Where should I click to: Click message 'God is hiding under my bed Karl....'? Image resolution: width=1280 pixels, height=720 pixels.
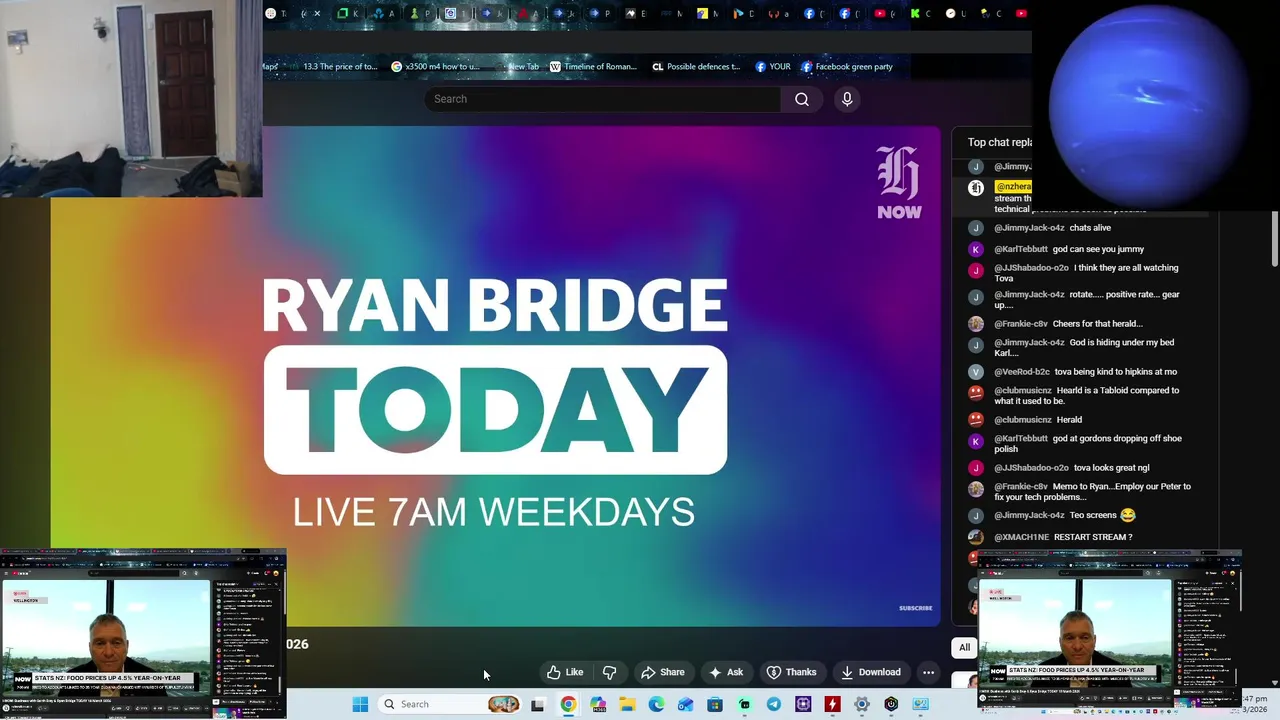[x=1084, y=347]
